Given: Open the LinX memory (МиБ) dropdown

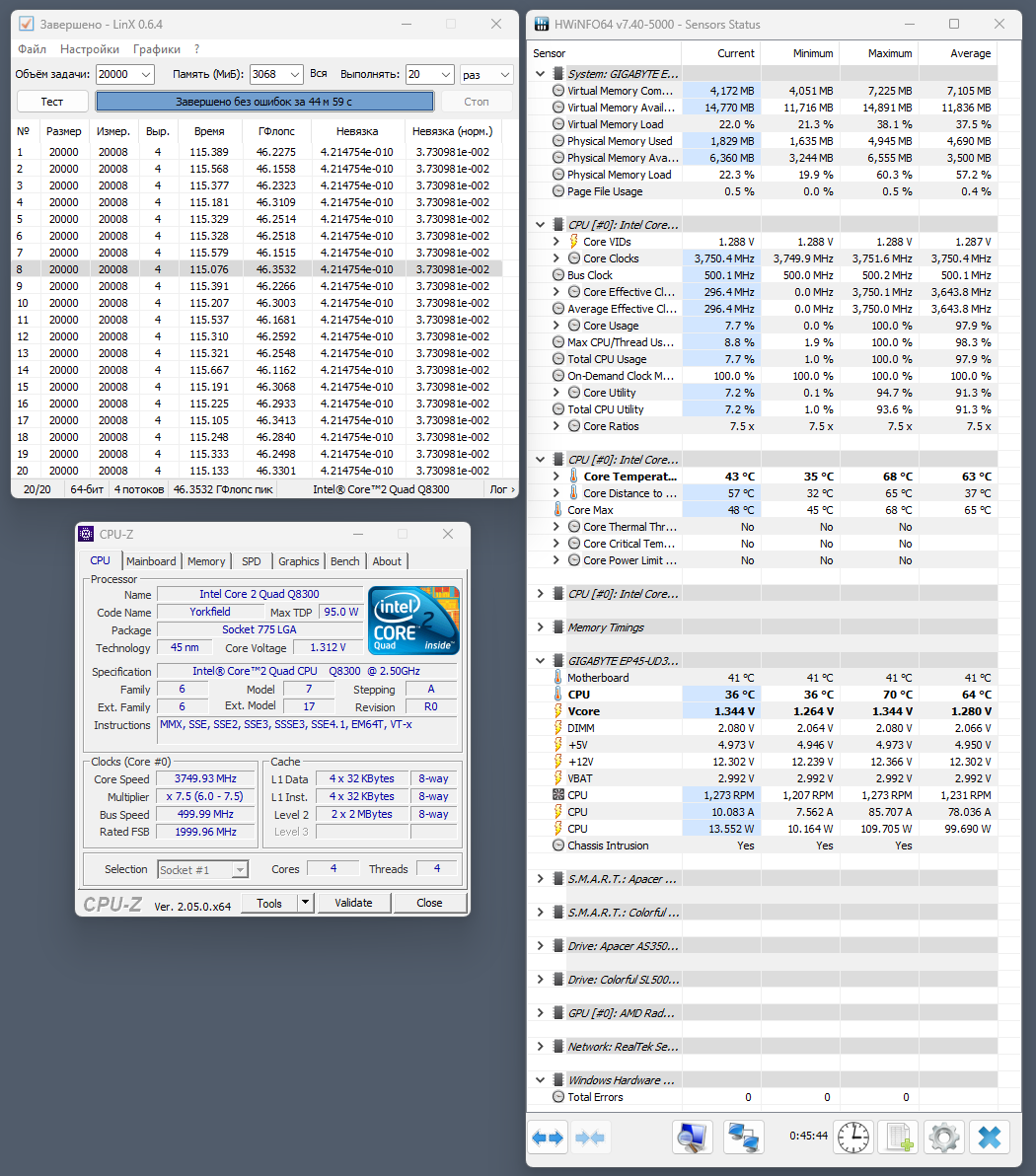Looking at the screenshot, I should click(x=295, y=74).
